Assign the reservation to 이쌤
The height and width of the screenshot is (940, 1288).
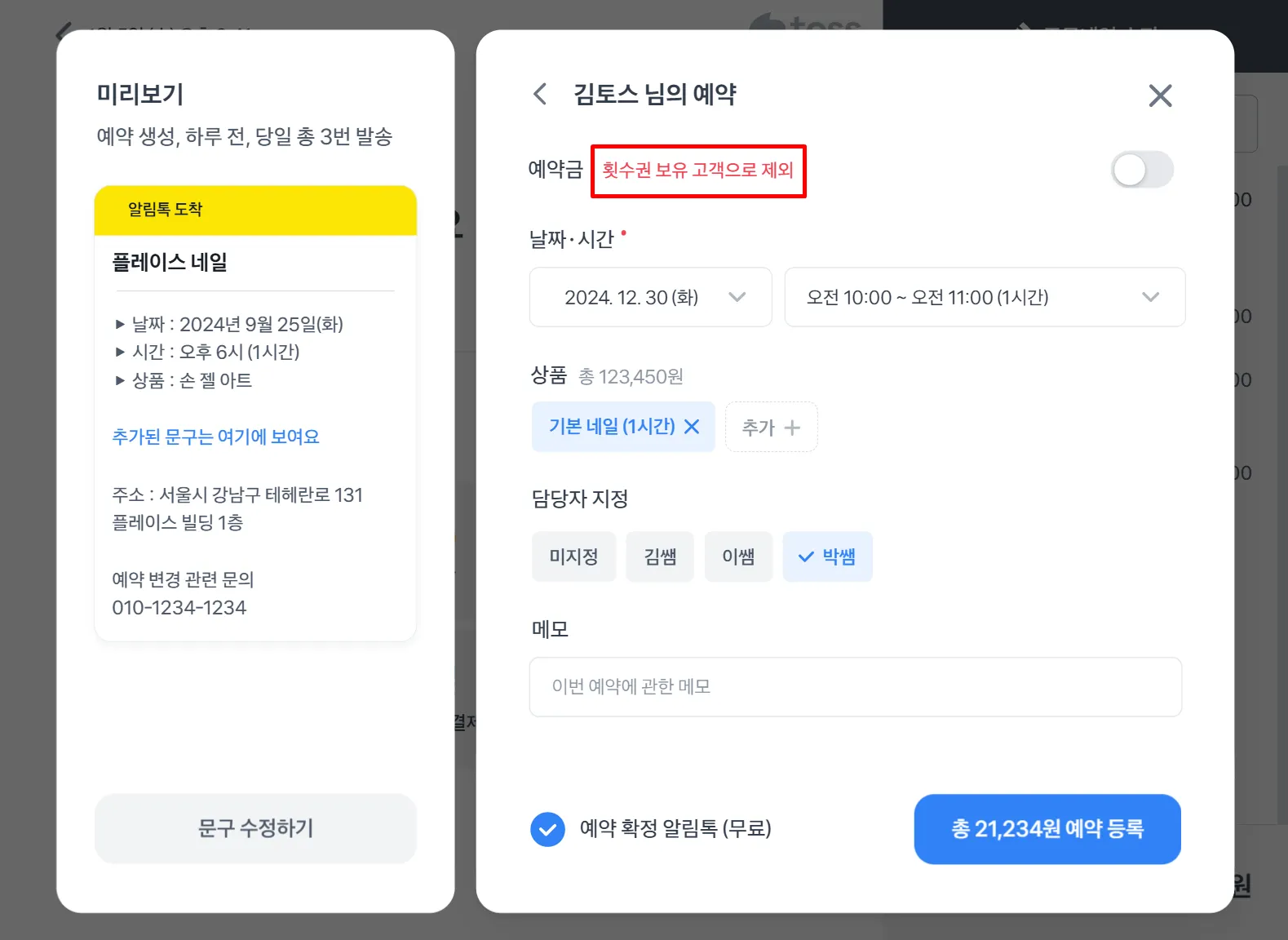[x=738, y=556]
